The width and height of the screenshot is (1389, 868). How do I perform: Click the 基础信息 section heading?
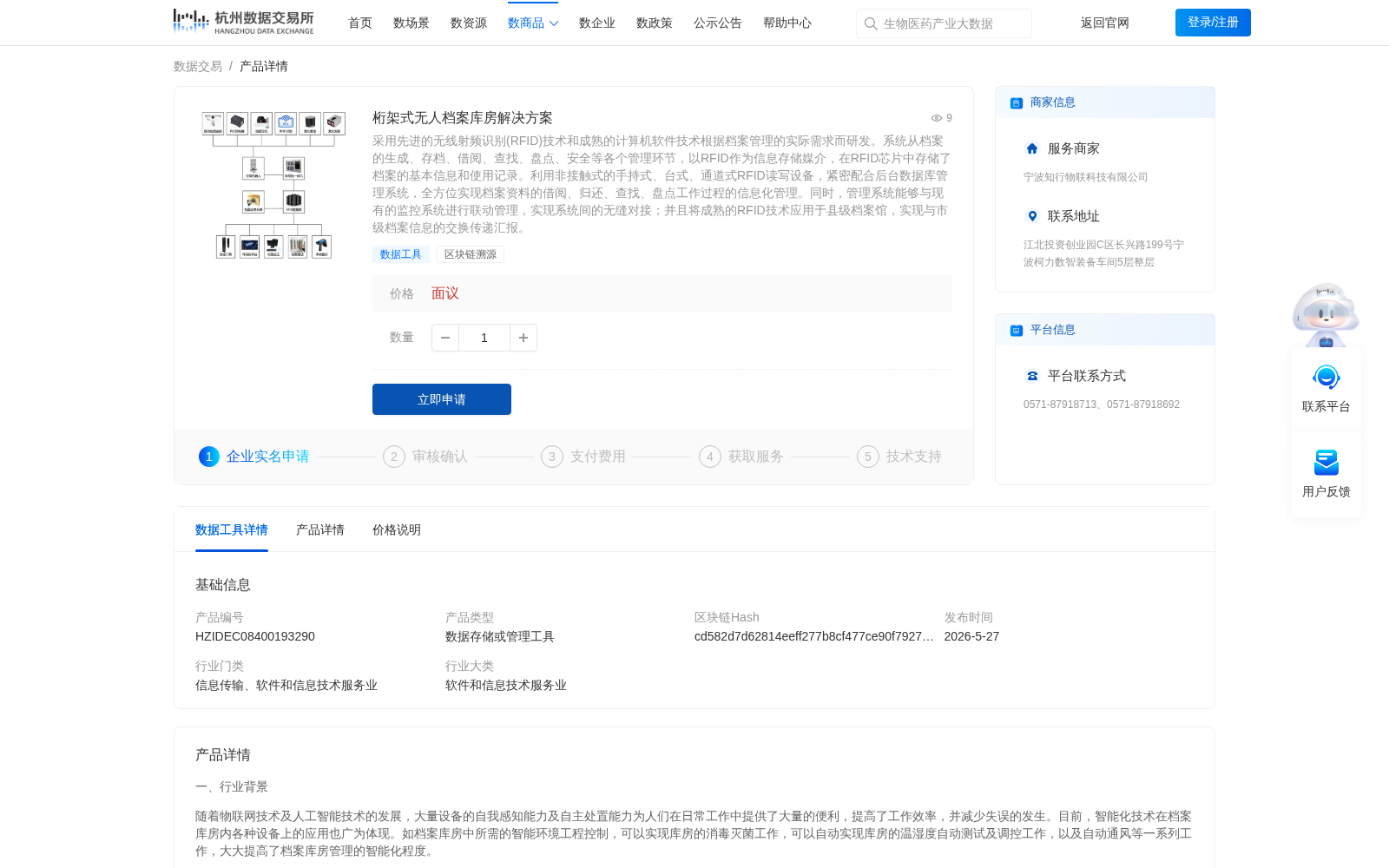coord(223,585)
